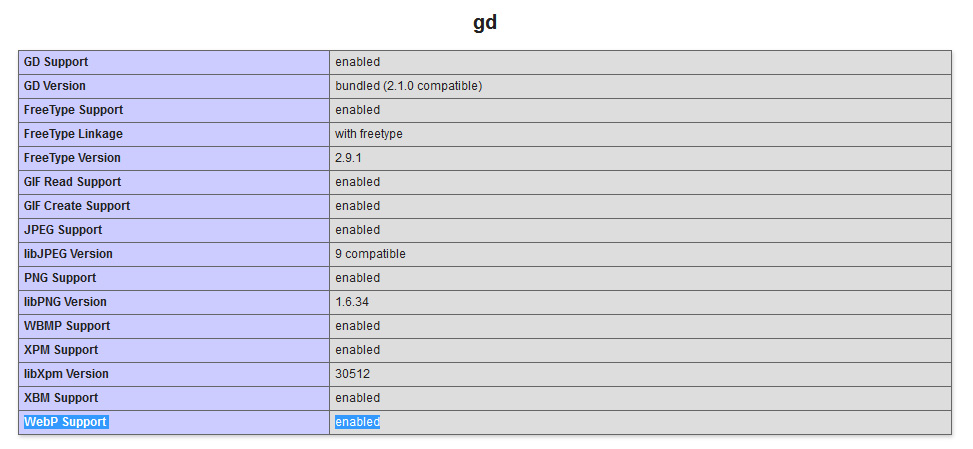This screenshot has height=449, width=973.
Task: Click the FreeType Support label
Action: point(73,110)
